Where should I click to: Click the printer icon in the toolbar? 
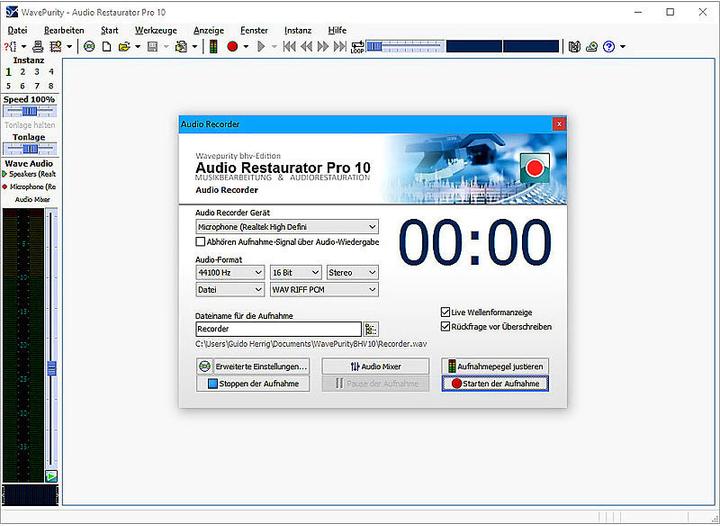[38, 46]
